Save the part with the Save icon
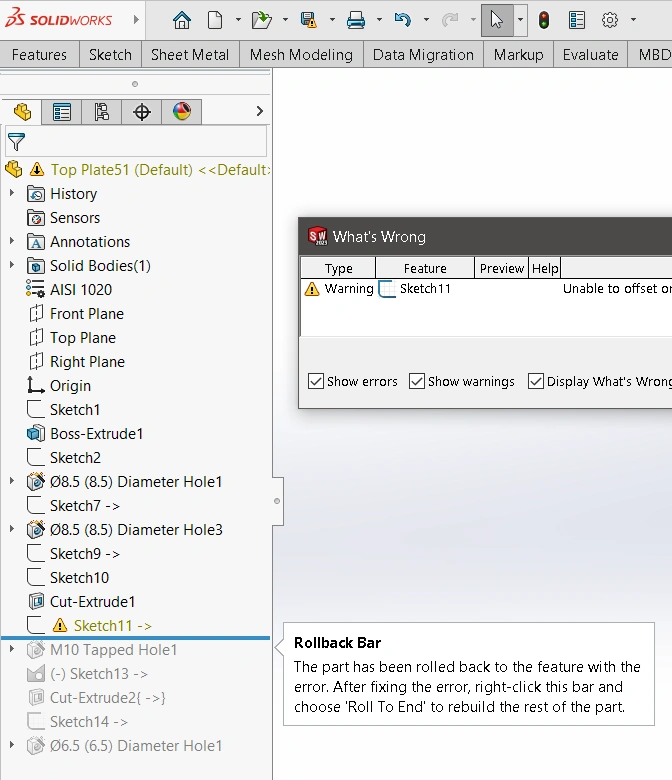This screenshot has width=672, height=780. tap(308, 20)
